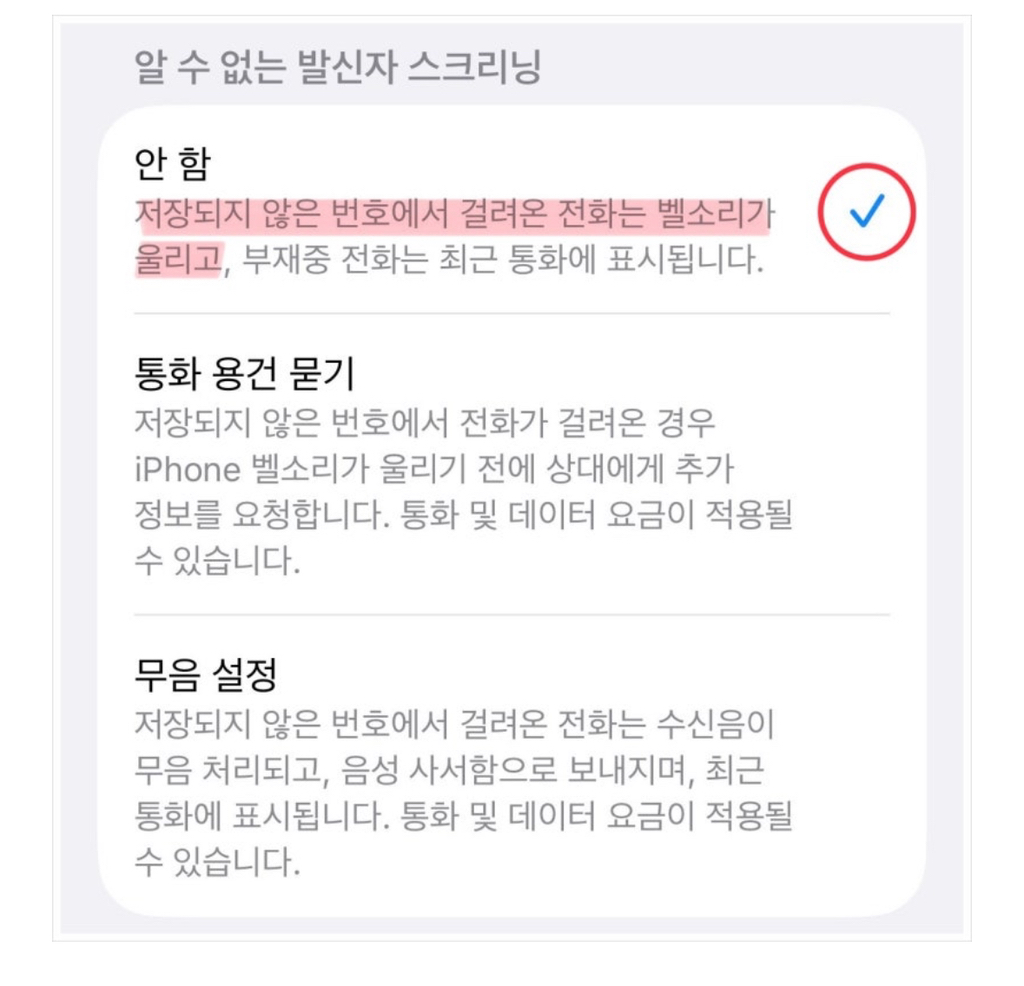Click 부재중 전화는 최근 통화에 표시됩니다 text
1024x986 pixels.
502,259
